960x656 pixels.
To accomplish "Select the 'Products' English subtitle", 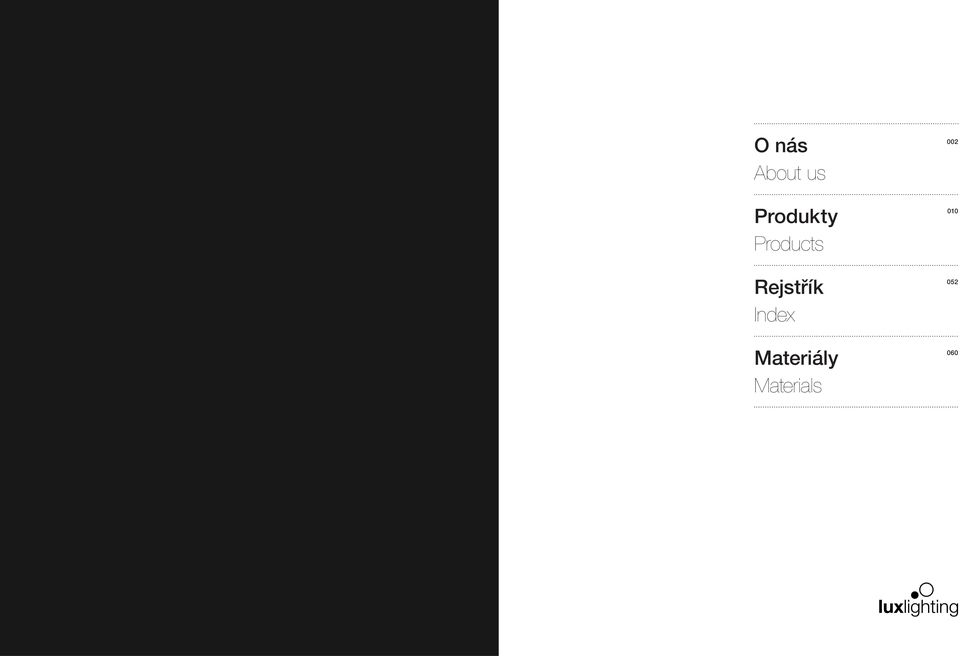I will [x=789, y=244].
